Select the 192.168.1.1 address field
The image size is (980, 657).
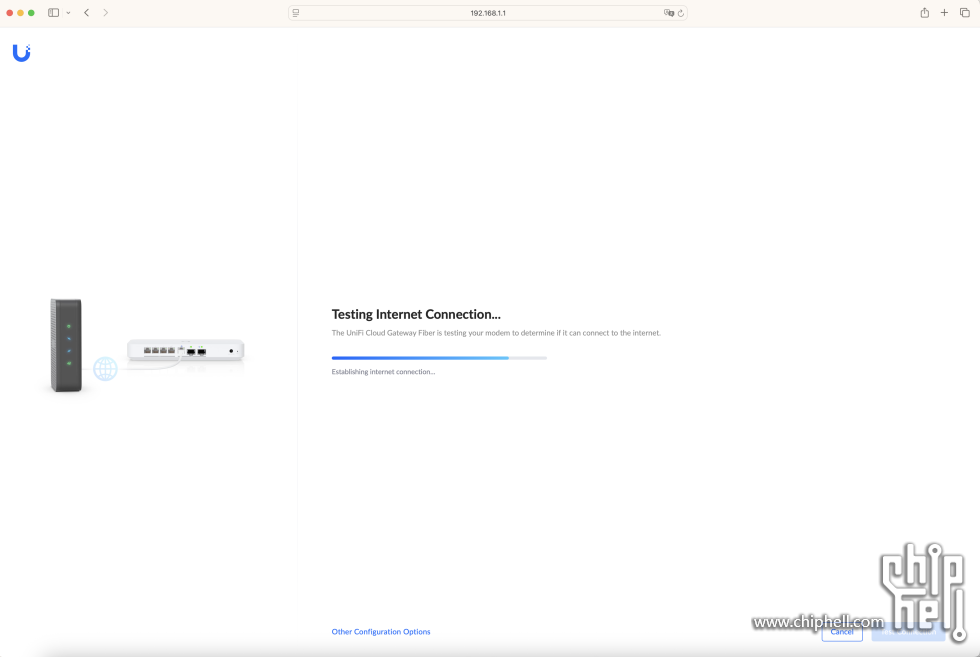[x=488, y=13]
